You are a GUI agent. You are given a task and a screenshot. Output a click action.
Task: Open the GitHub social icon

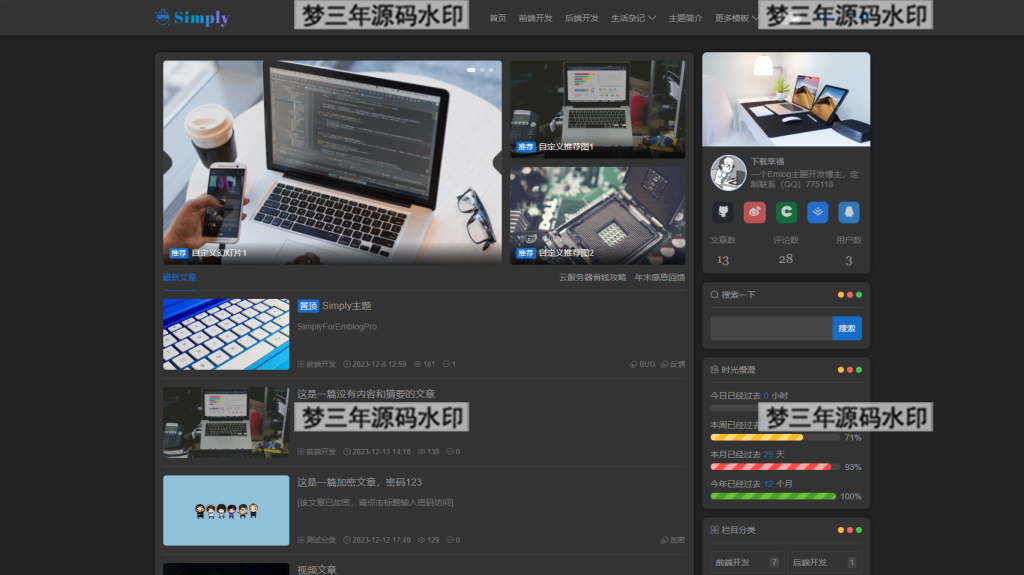click(x=723, y=212)
